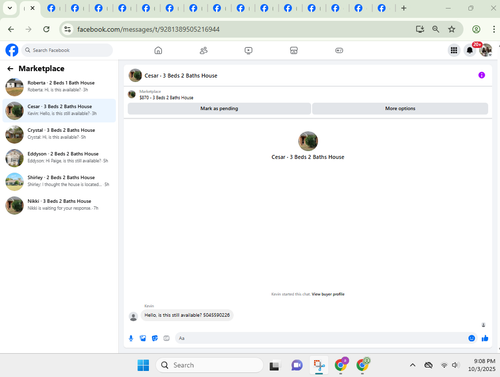Viewport: 500px width, 377px height.
Task: Click the Search Facebook field
Action: pyautogui.click(x=67, y=50)
